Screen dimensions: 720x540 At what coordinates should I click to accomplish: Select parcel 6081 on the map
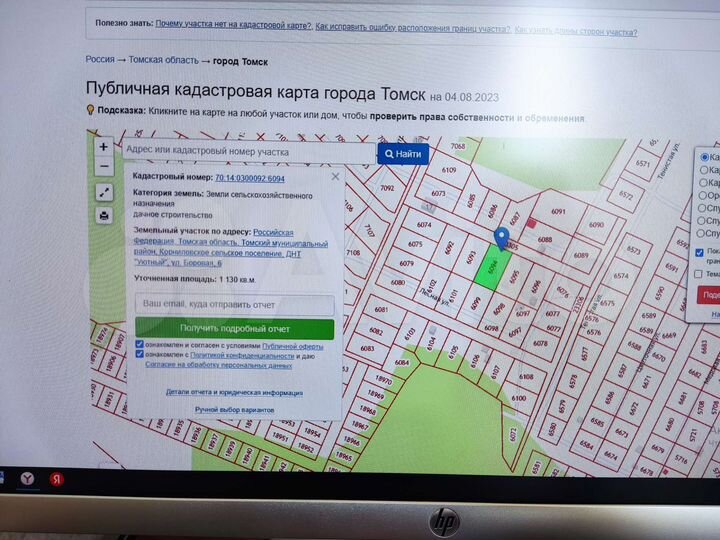point(381,310)
